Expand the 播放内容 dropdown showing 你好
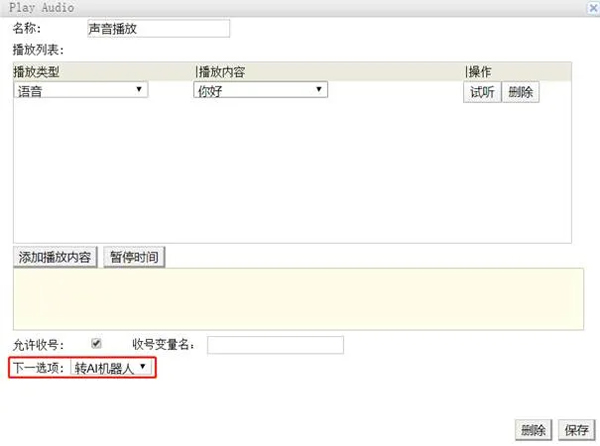This screenshot has width=600, height=446. pos(260,90)
